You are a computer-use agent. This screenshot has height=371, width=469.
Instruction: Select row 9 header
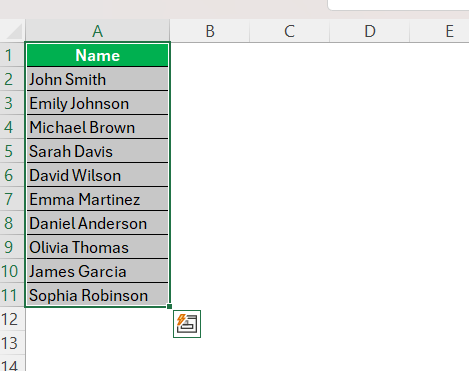[x=12, y=247]
